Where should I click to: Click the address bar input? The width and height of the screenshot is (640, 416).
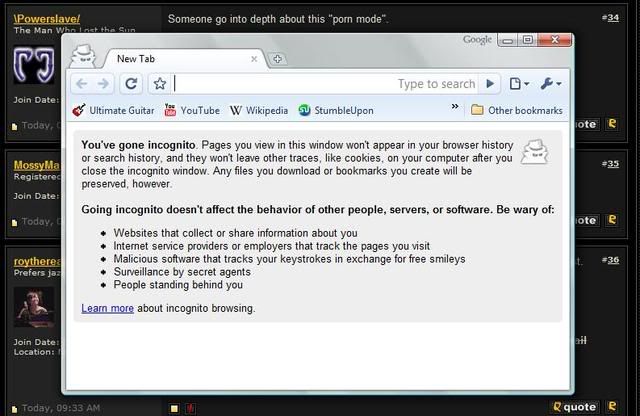pyautogui.click(x=326, y=84)
